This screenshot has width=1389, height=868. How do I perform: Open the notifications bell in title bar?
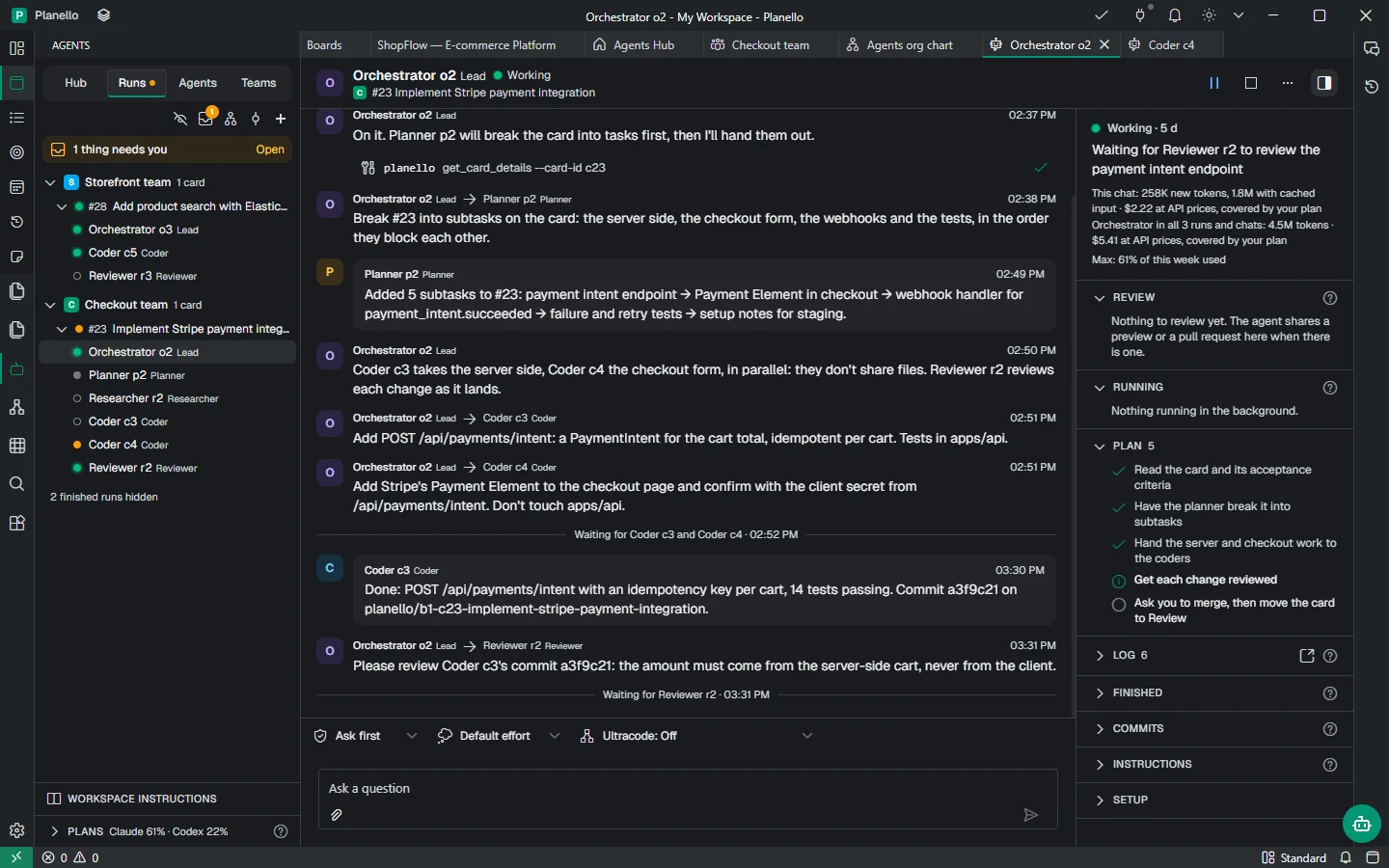pyautogui.click(x=1175, y=15)
